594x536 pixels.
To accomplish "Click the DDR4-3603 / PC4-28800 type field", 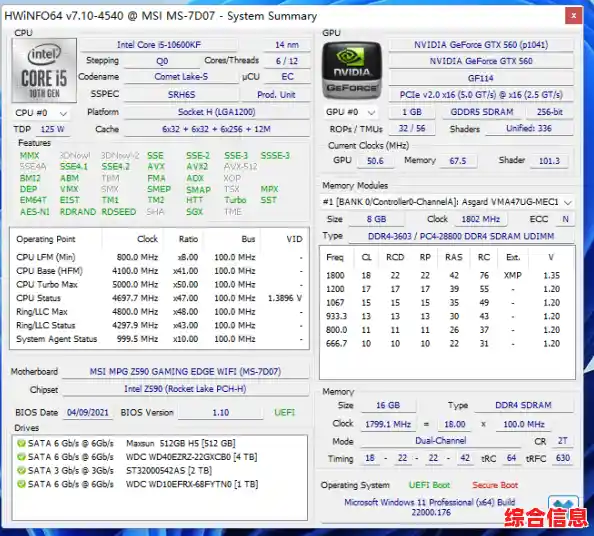I will [x=461, y=236].
